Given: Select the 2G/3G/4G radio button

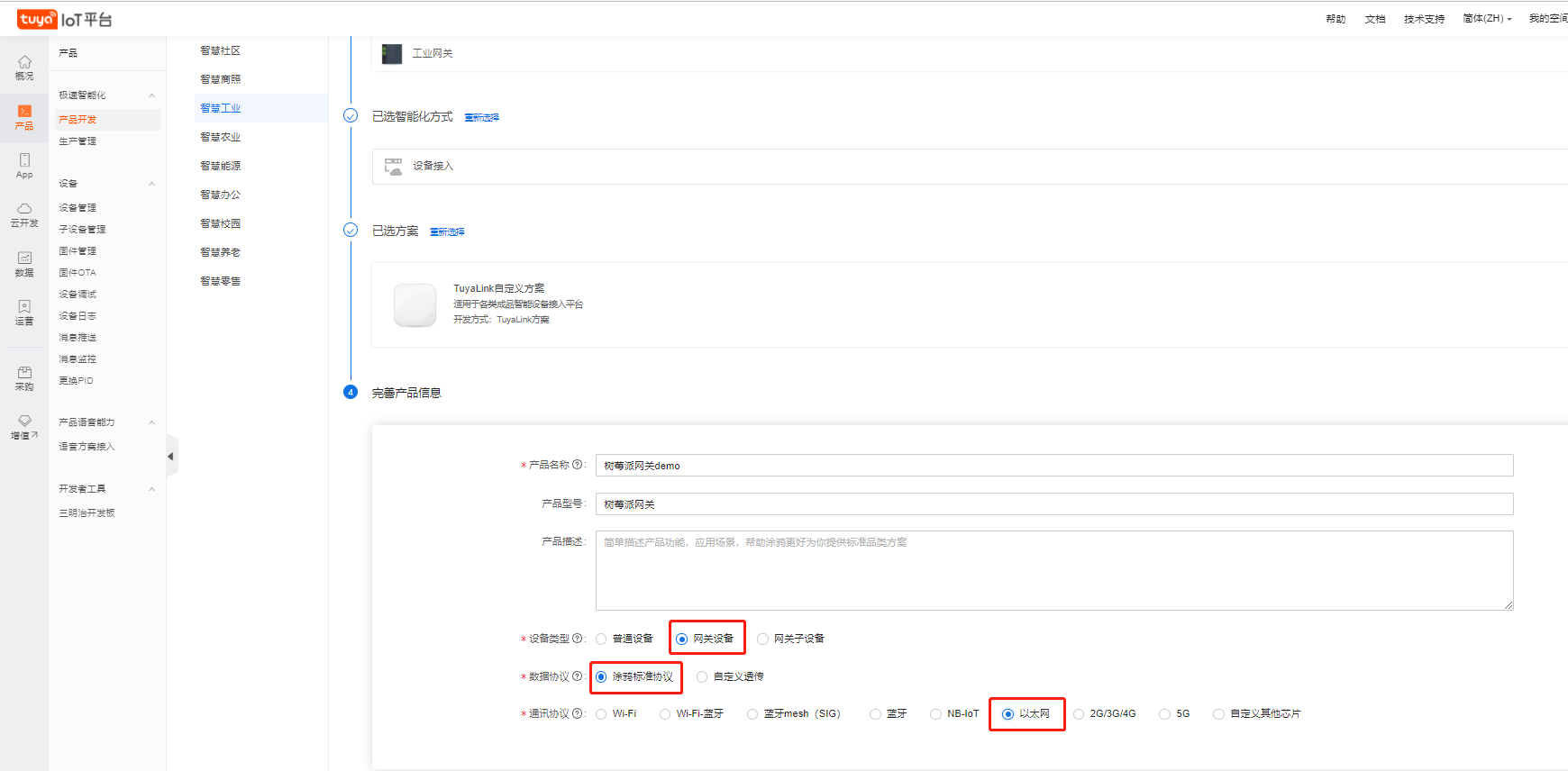Looking at the screenshot, I should coord(1079,714).
